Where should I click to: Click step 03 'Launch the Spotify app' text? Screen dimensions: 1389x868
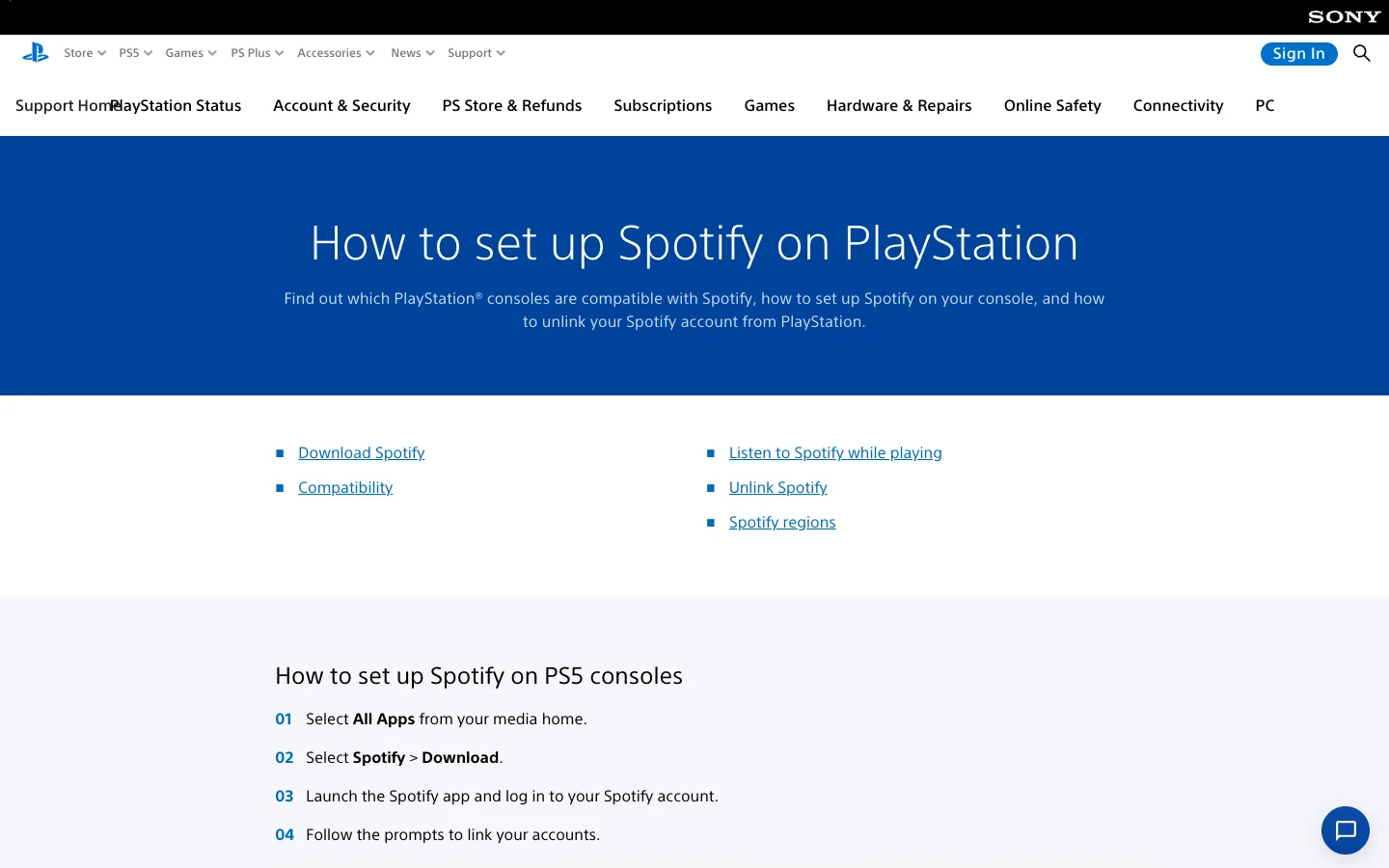tap(512, 797)
